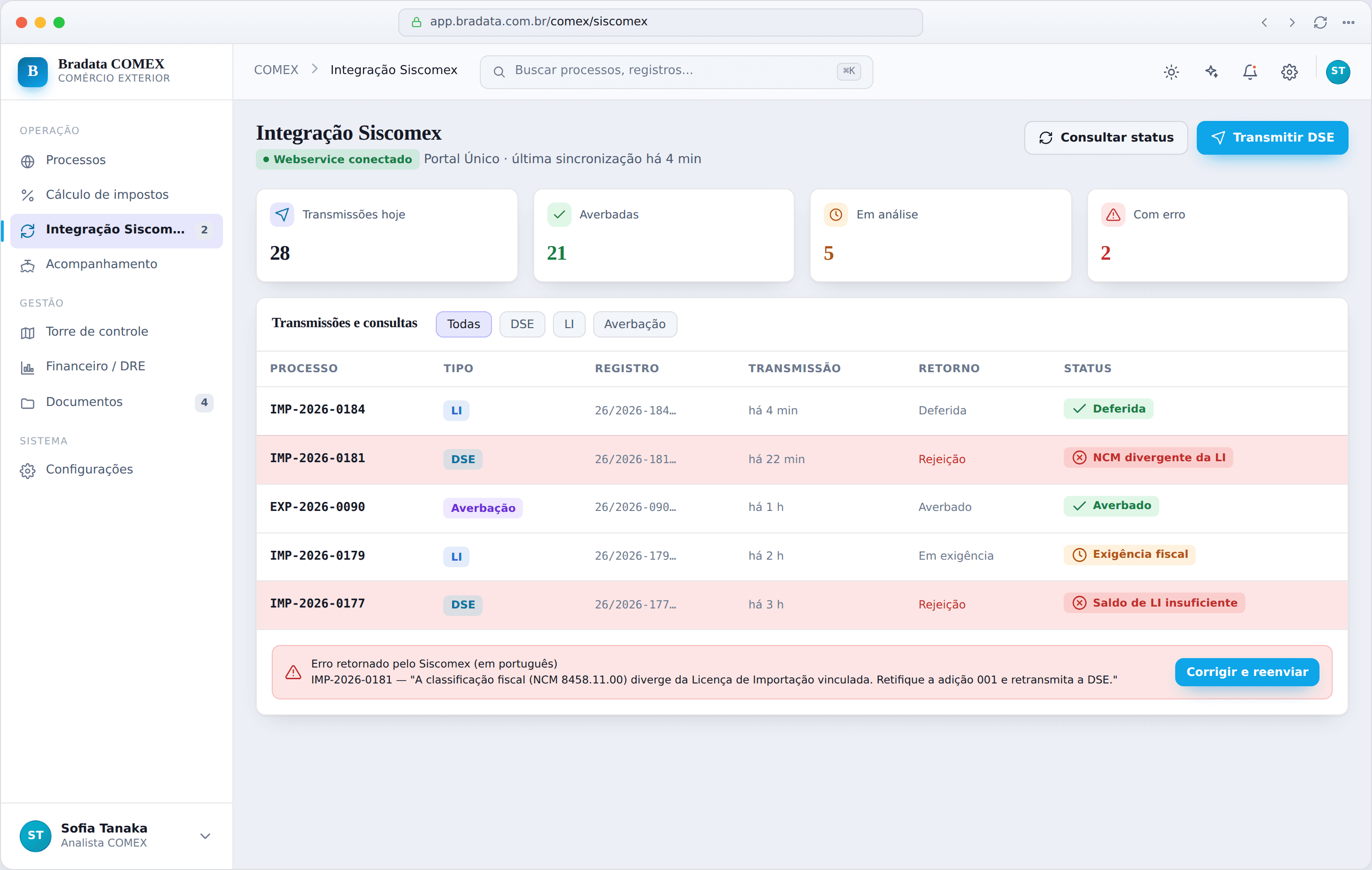Activate the Todas filter chip
Screen dimensions: 1372x870
pyautogui.click(x=463, y=324)
